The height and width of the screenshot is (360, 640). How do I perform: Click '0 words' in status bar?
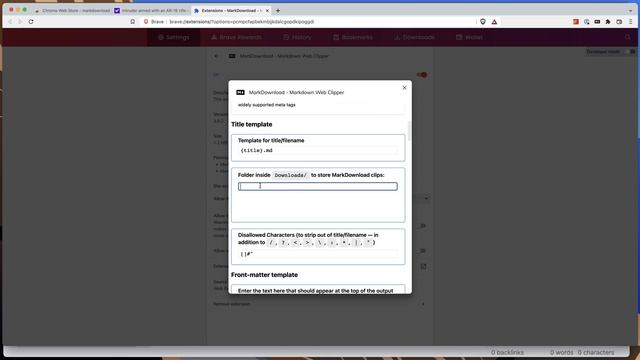[562, 352]
